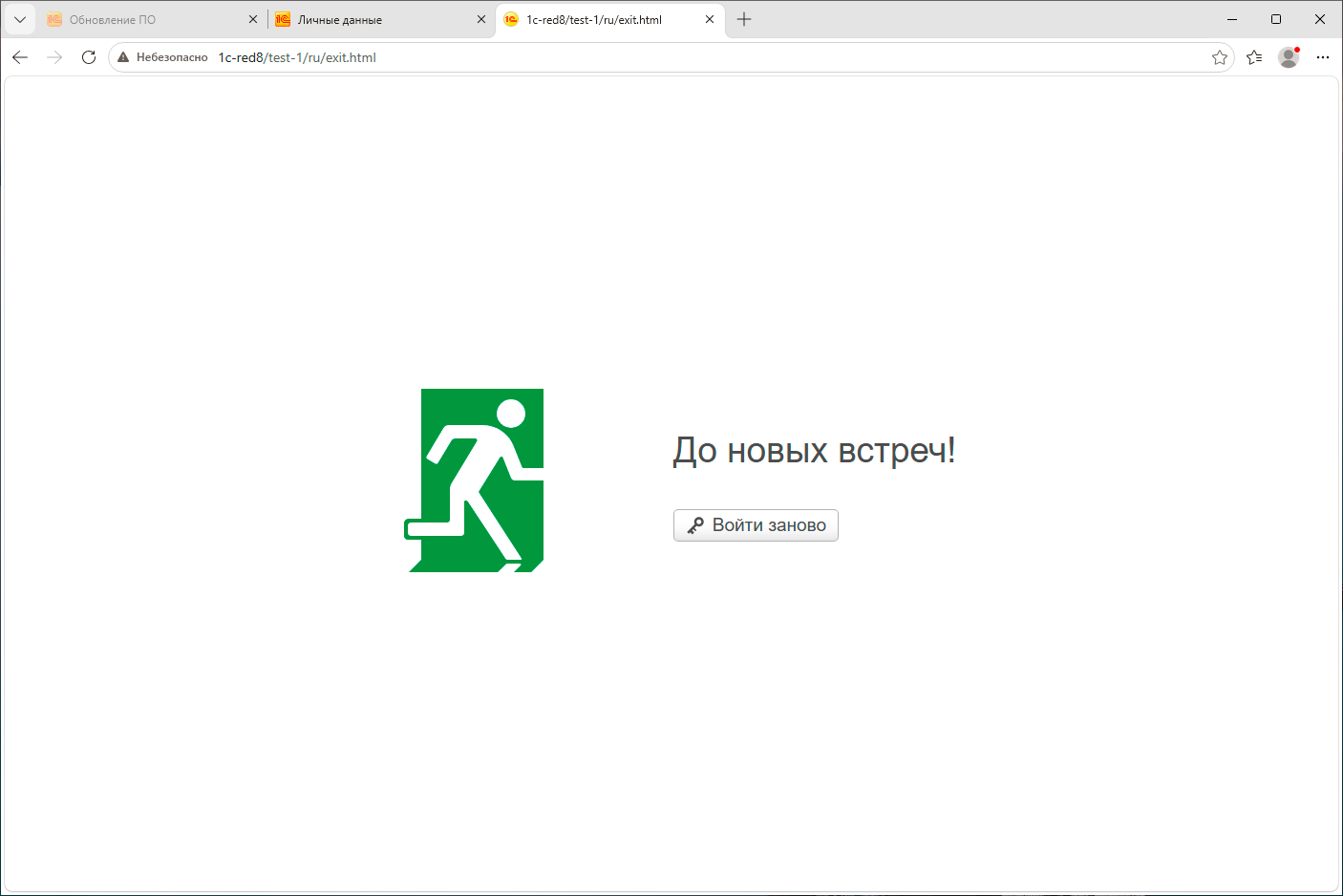1343x896 pixels.
Task: Go forward to the next page
Action: pos(54,57)
